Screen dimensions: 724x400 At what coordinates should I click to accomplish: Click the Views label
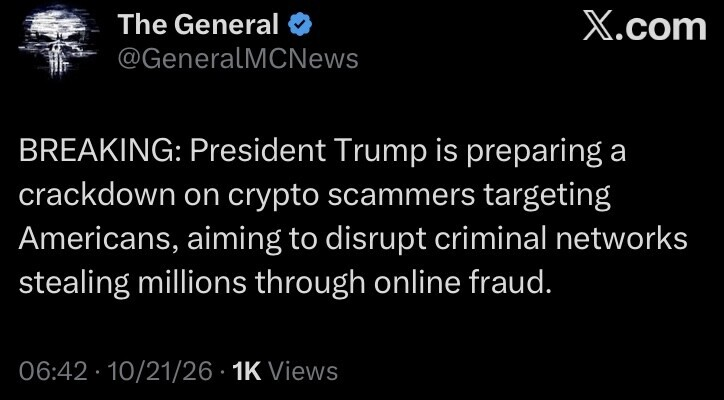[x=303, y=371]
